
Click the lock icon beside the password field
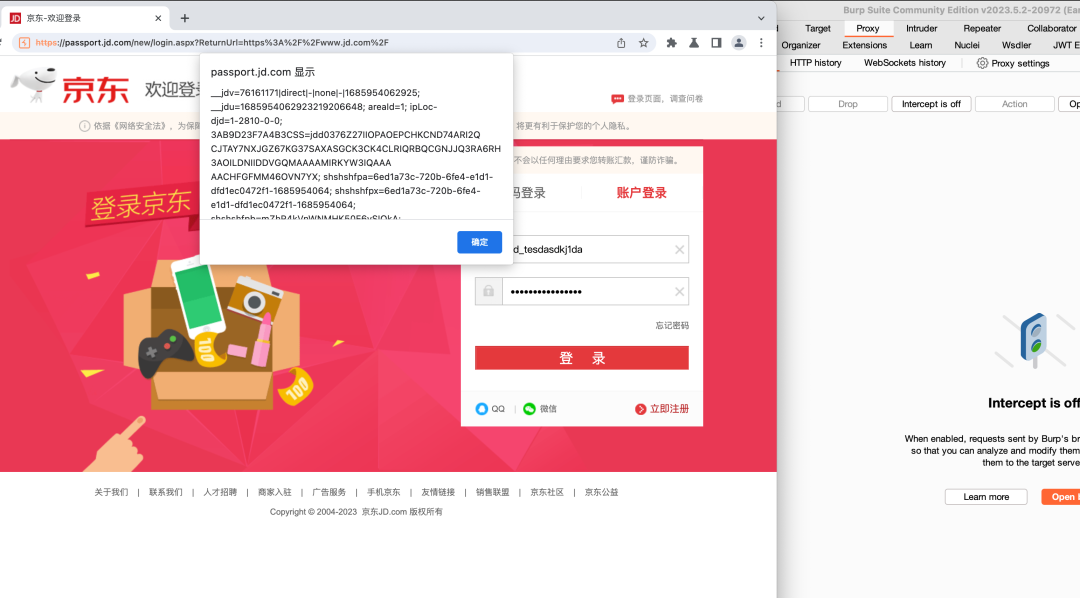[488, 291]
